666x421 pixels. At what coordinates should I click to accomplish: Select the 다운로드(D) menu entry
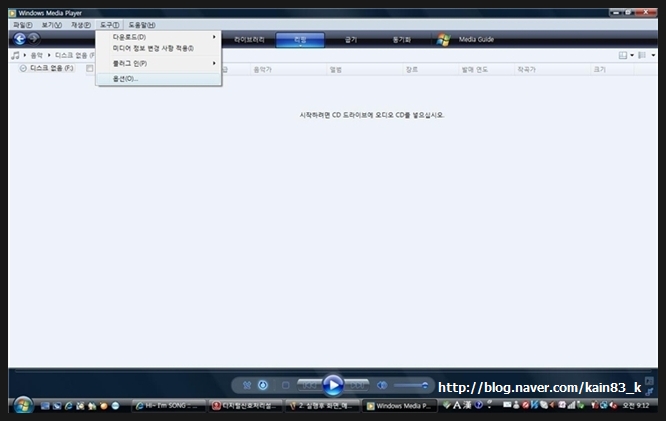coord(158,37)
